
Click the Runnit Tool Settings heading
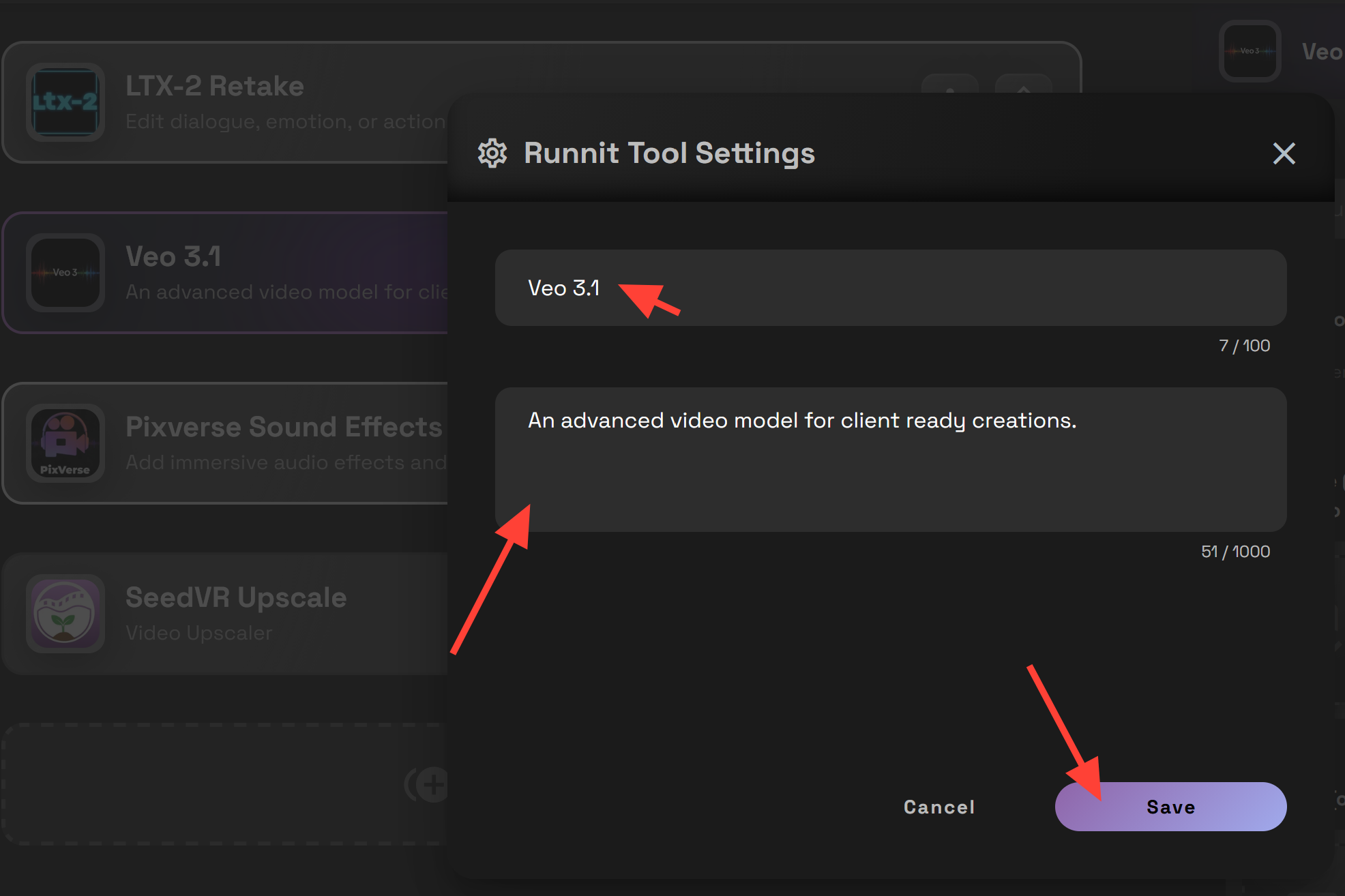[669, 153]
